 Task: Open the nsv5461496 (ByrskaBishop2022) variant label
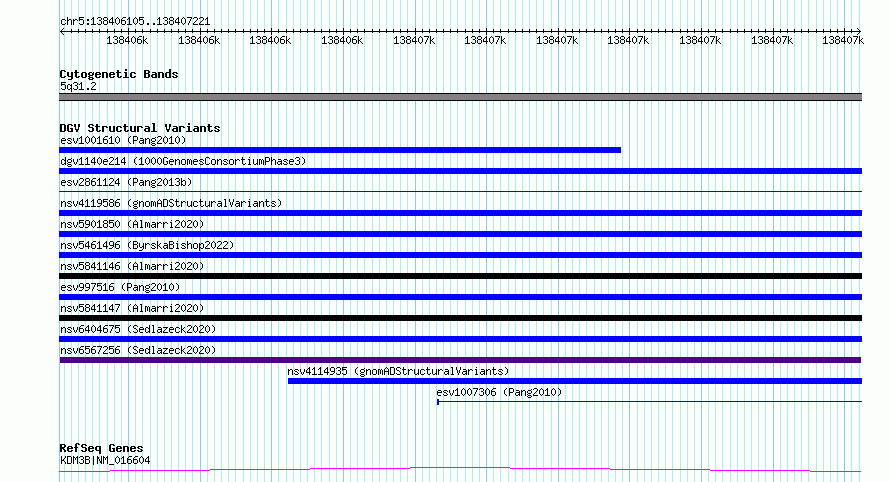[147, 245]
